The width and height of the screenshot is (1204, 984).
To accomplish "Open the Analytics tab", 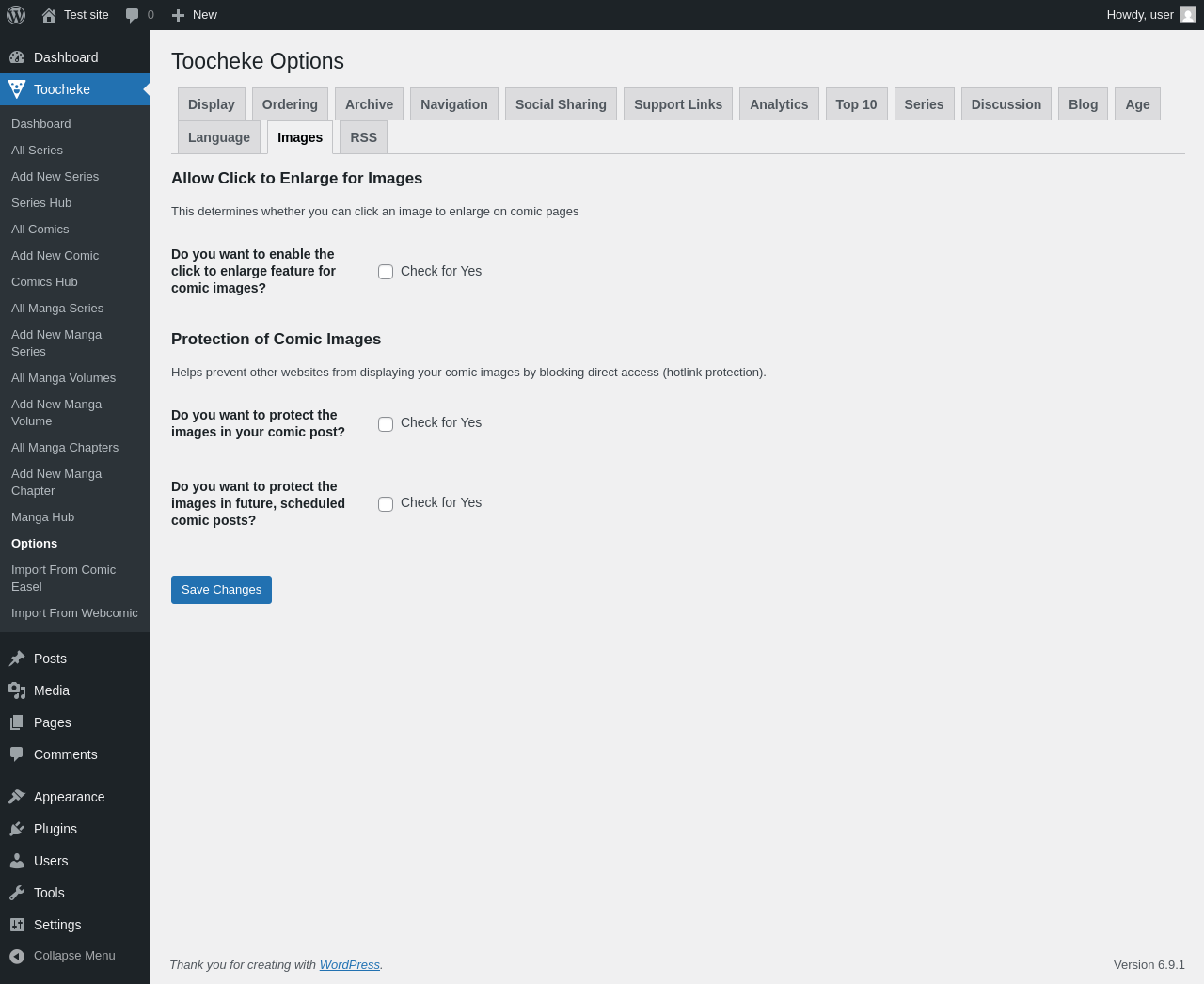I will pyautogui.click(x=779, y=104).
